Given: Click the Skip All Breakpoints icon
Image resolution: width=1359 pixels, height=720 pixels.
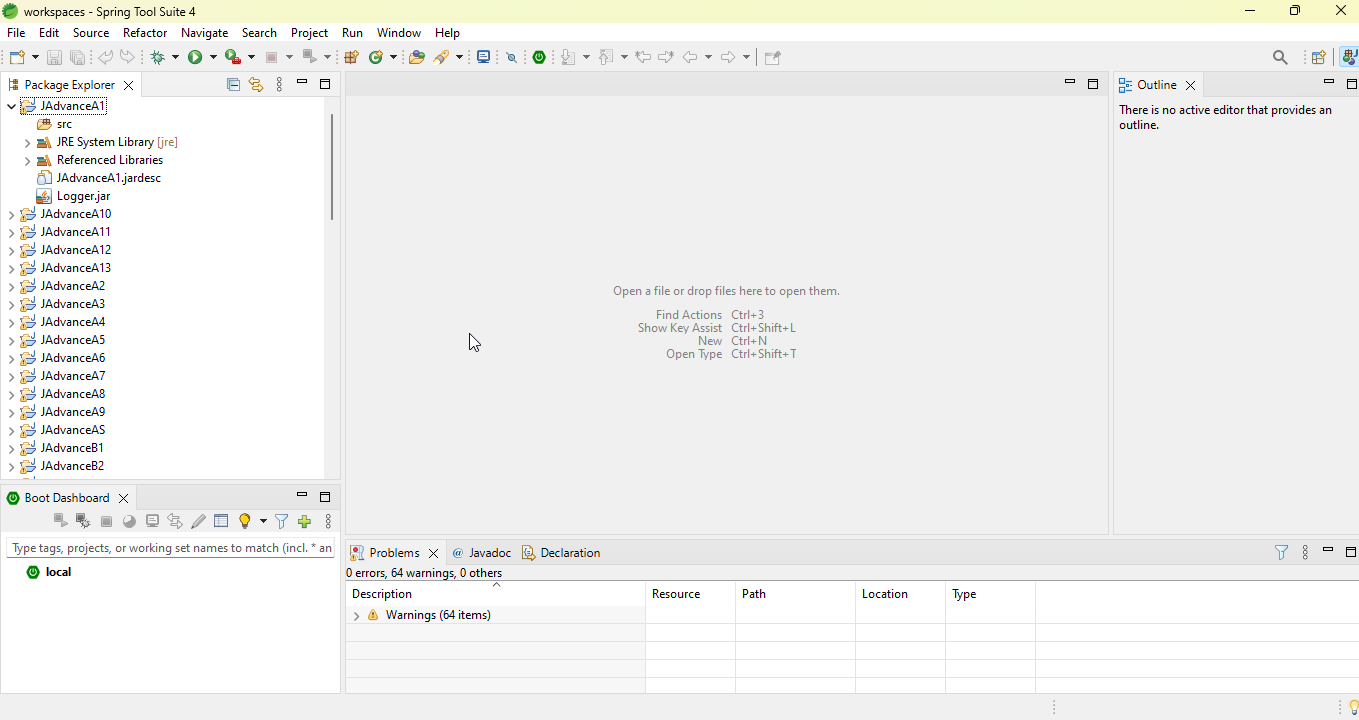Looking at the screenshot, I should point(512,58).
